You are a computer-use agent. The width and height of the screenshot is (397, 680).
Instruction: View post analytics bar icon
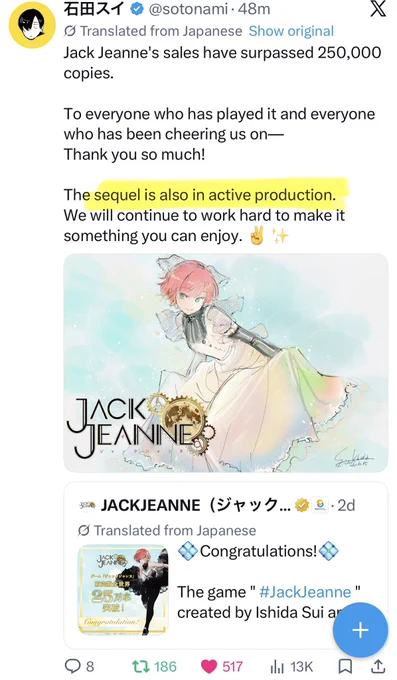[x=277, y=667]
